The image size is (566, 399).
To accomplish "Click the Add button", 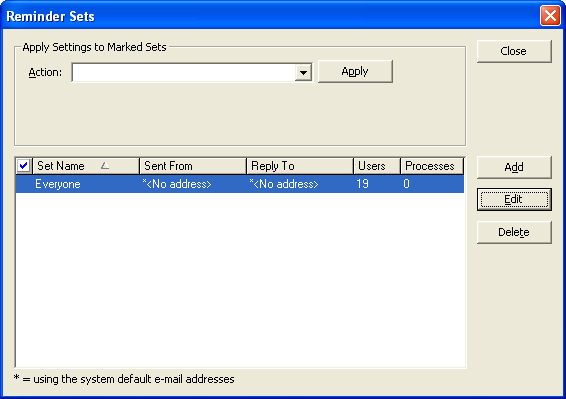I will coord(514,167).
